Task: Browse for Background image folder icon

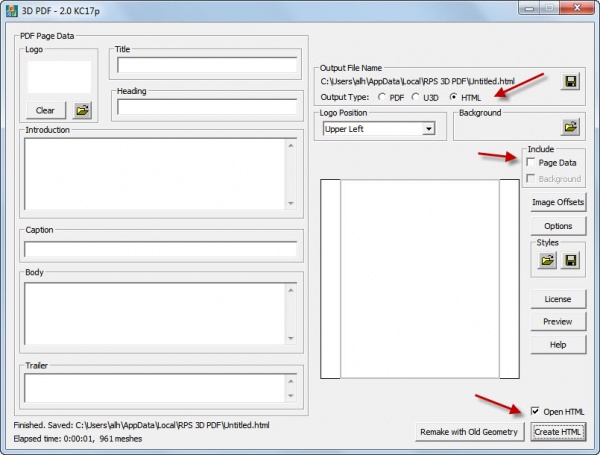Action: tap(570, 127)
